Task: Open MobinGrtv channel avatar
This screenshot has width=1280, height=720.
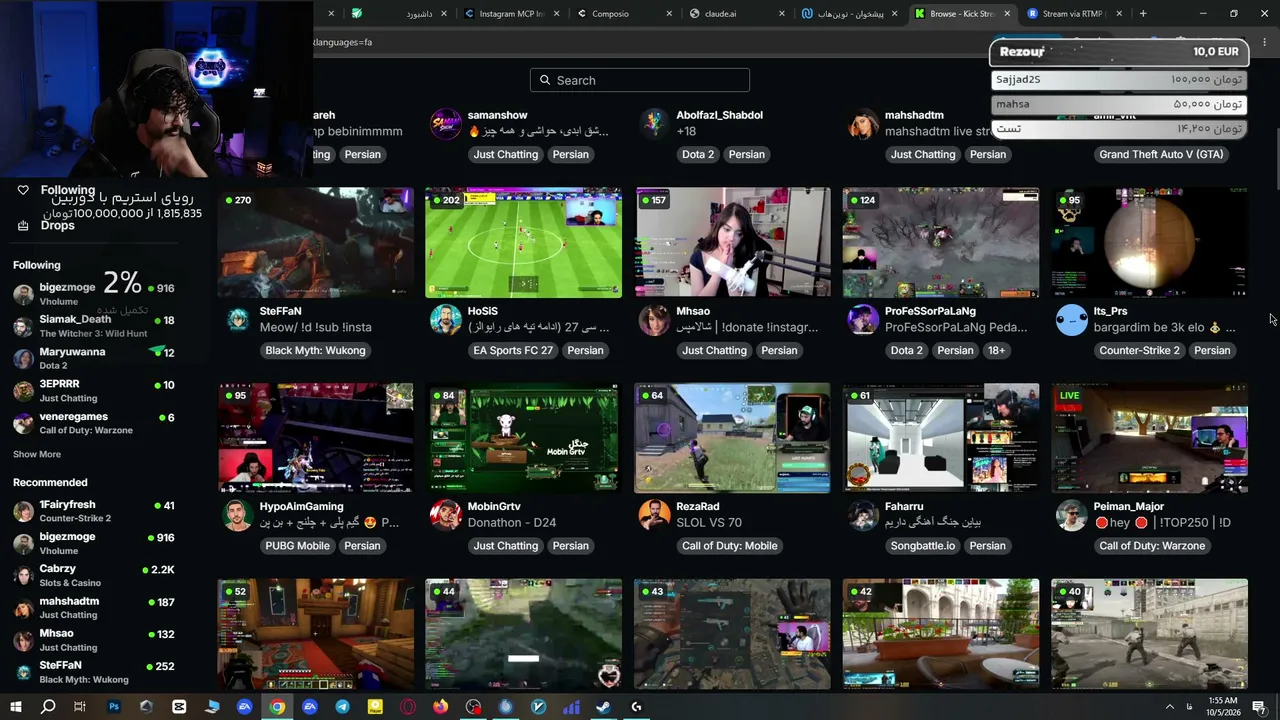Action: (445, 515)
